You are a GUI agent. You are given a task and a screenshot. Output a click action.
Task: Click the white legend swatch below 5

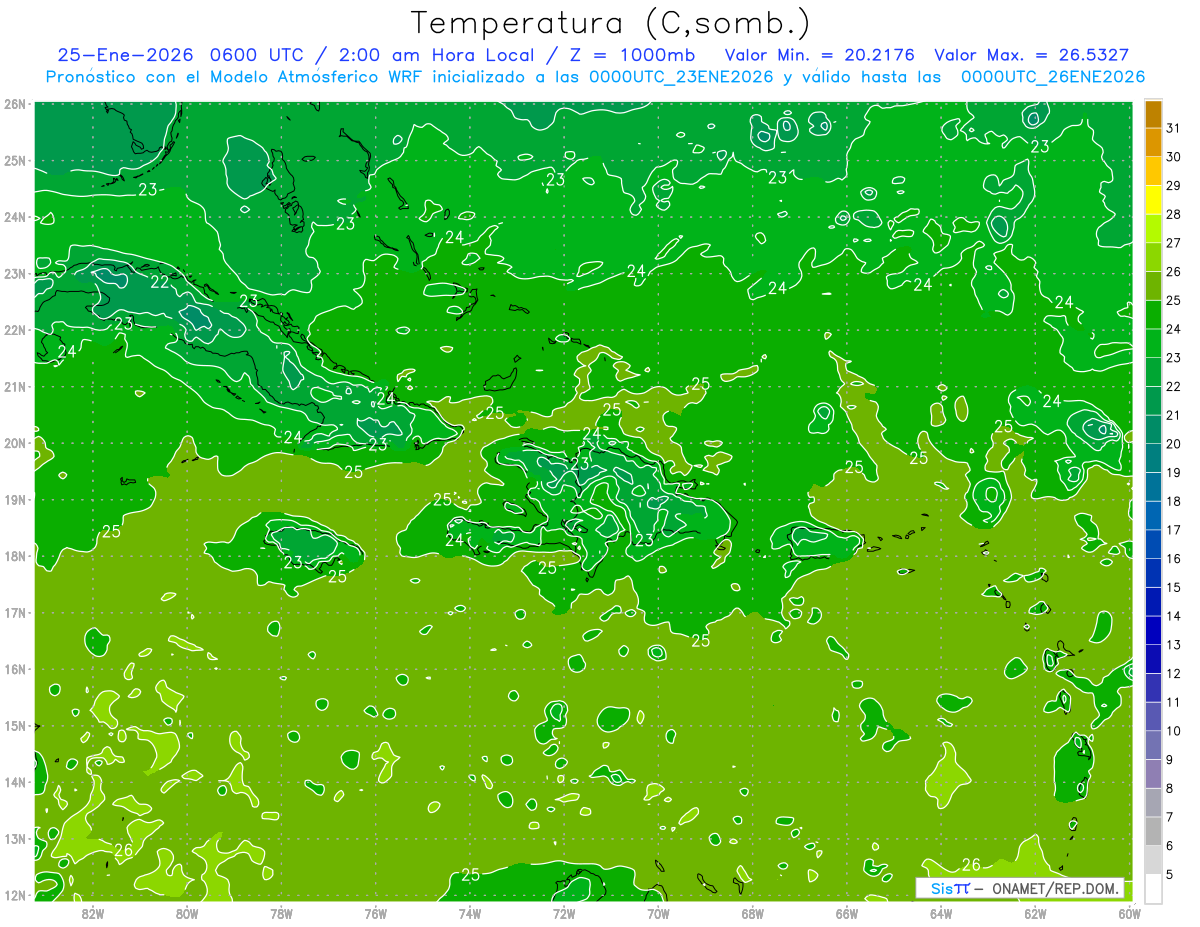[x=1153, y=888]
